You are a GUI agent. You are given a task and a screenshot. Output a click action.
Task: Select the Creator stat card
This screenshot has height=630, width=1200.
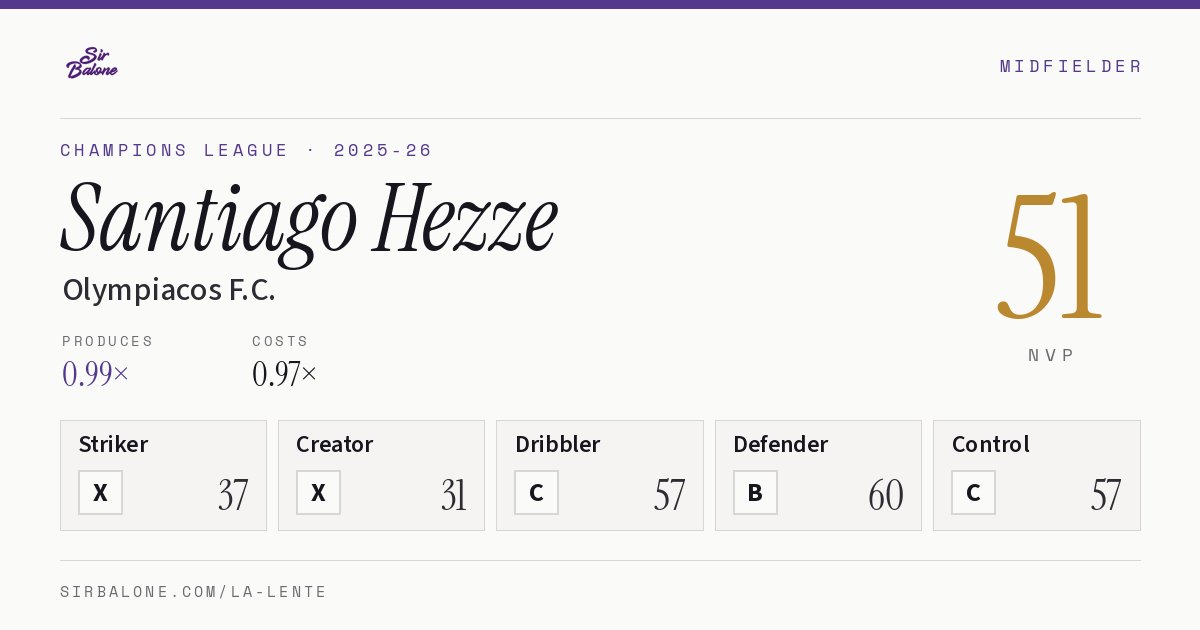click(381, 475)
